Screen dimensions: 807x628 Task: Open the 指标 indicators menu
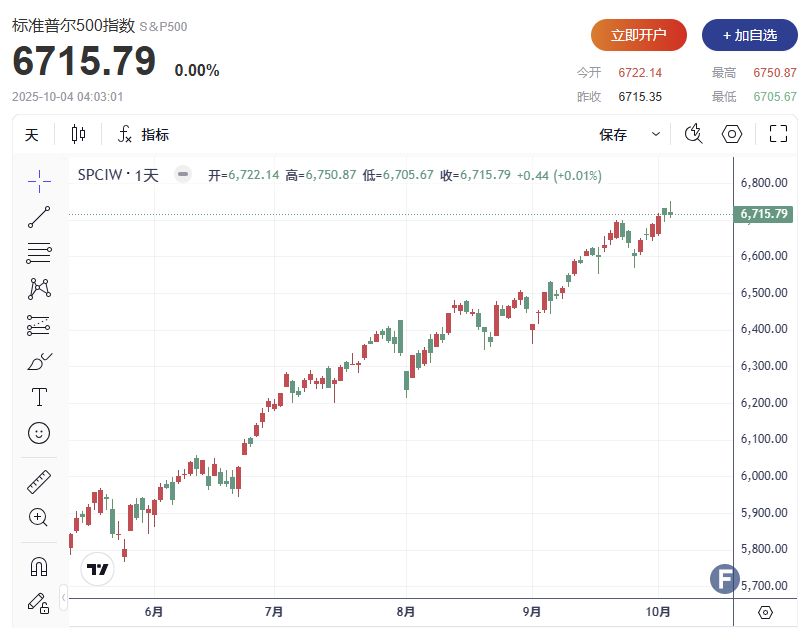[143, 134]
